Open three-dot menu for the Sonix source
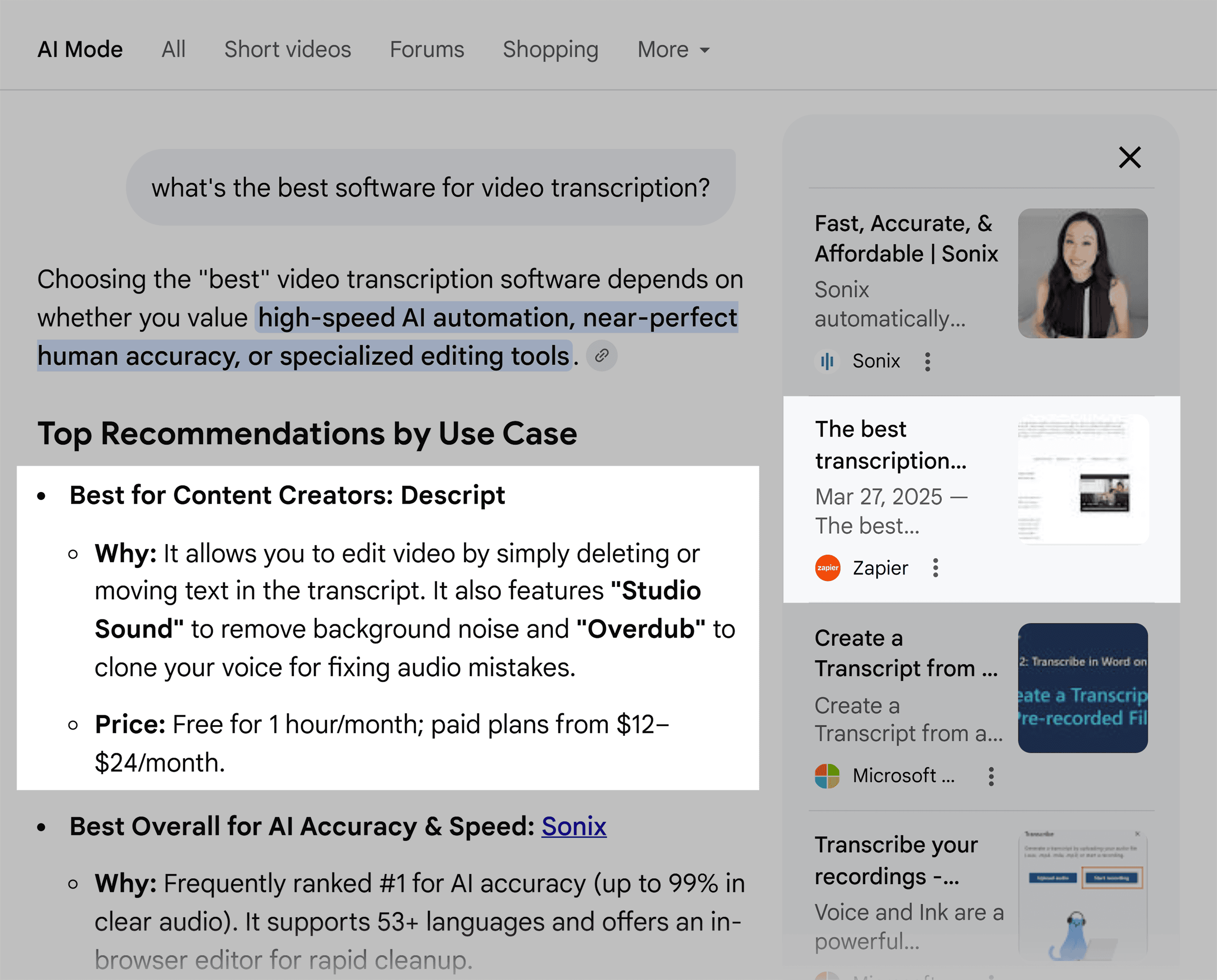 point(927,361)
